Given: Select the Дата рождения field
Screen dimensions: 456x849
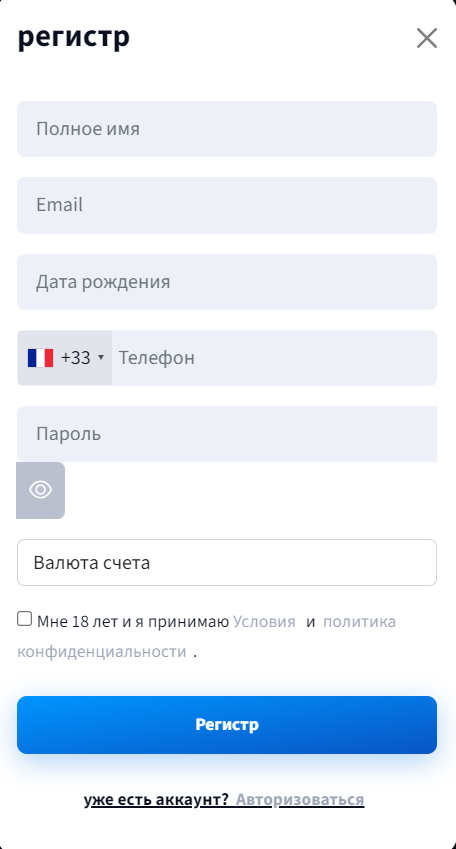Looking at the screenshot, I should 227,282.
